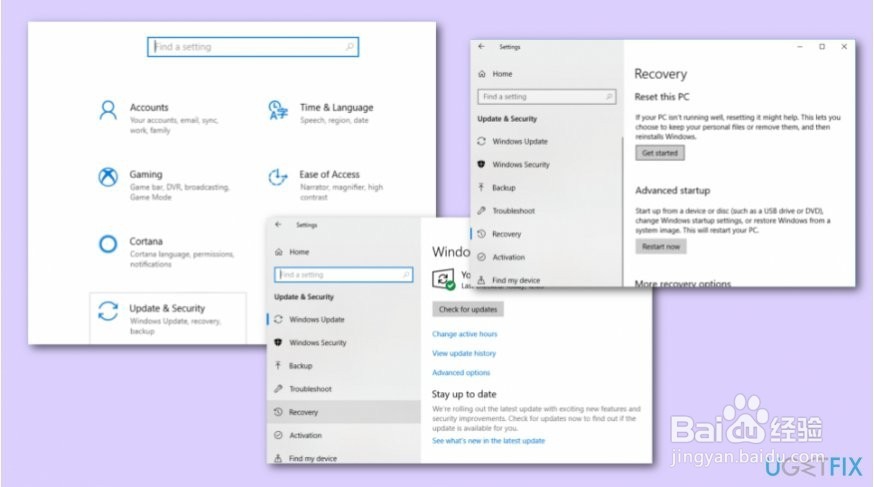The height and width of the screenshot is (487, 874).
Task: Click Backup arrow icon in Windows Update window
Action: click(x=278, y=366)
